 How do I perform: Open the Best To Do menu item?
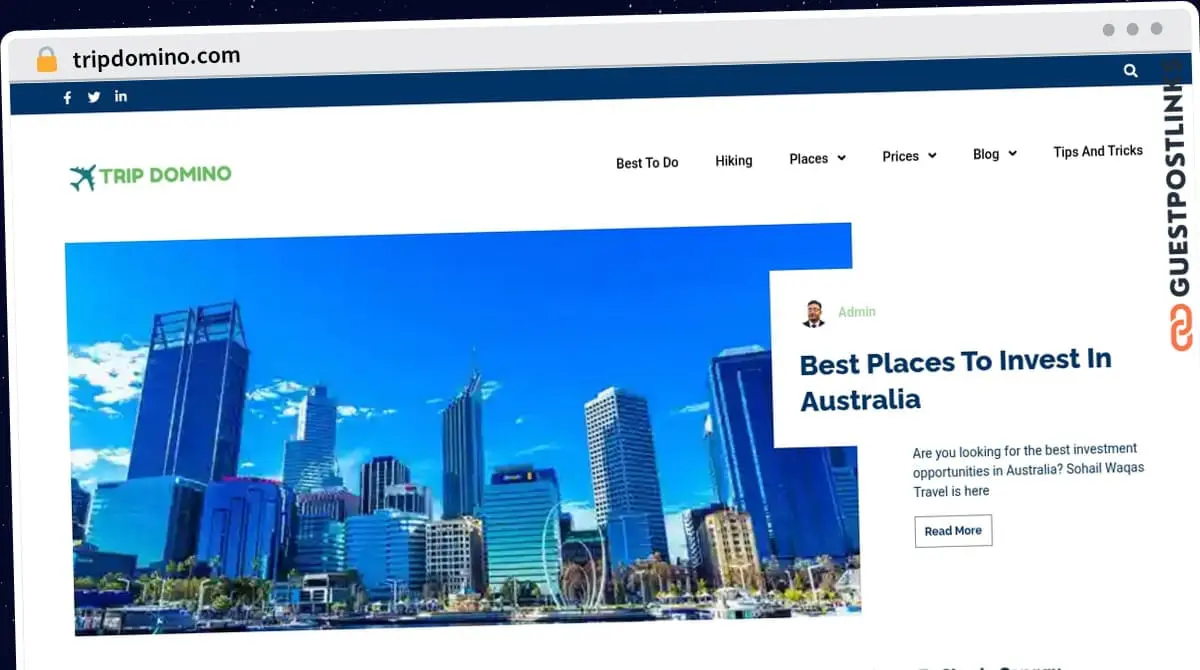647,163
